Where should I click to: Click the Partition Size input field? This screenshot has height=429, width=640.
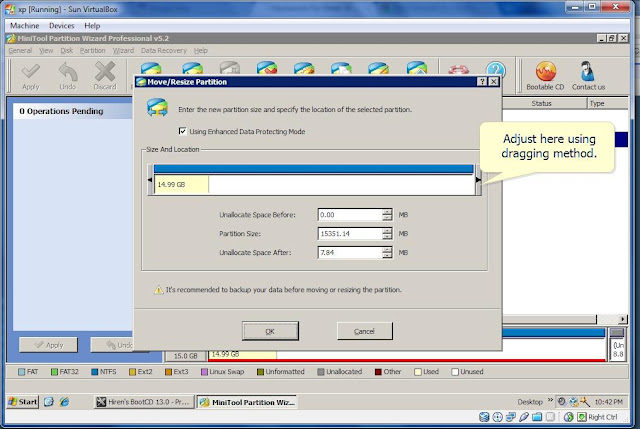pyautogui.click(x=350, y=233)
